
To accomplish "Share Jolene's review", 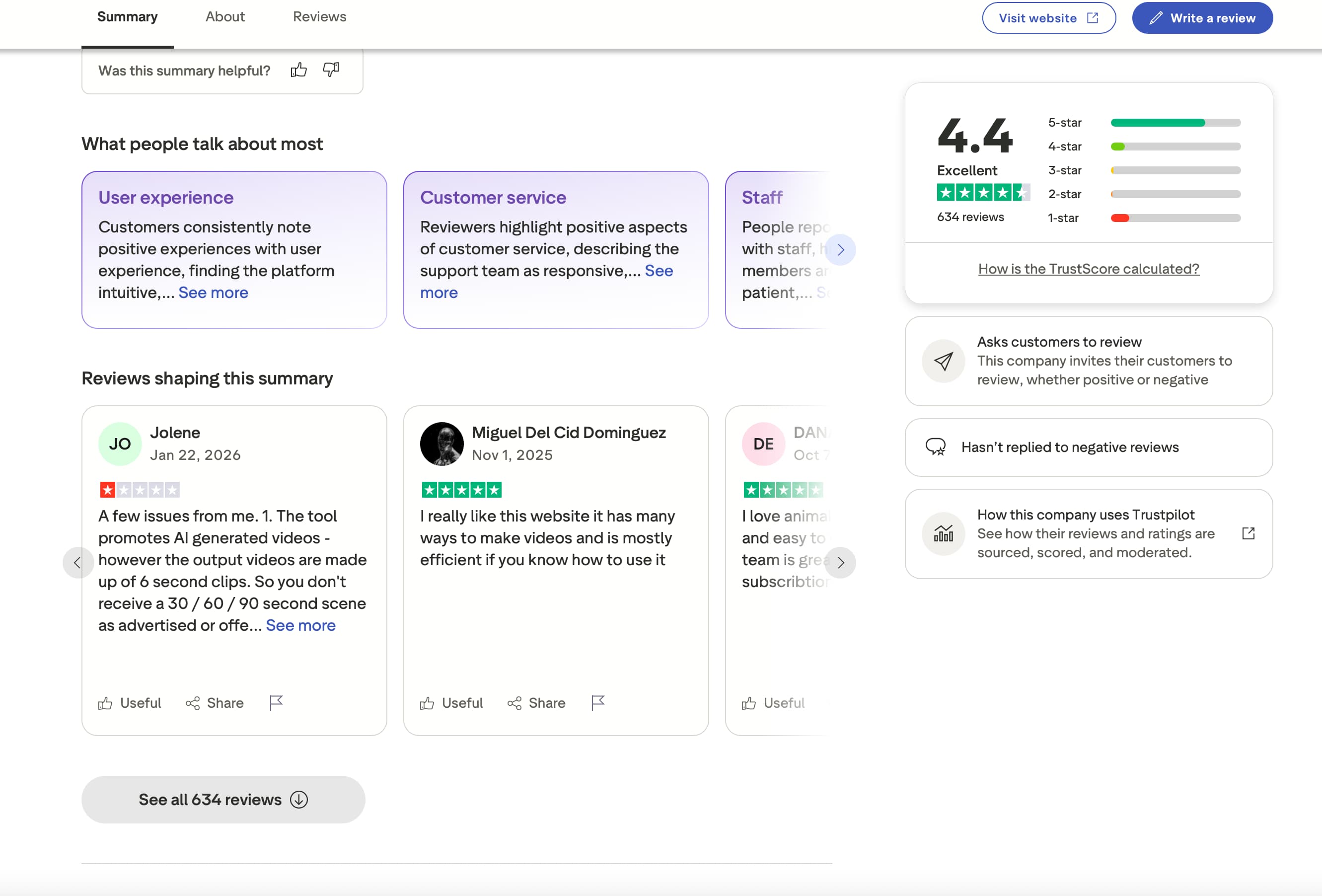I will (x=215, y=703).
